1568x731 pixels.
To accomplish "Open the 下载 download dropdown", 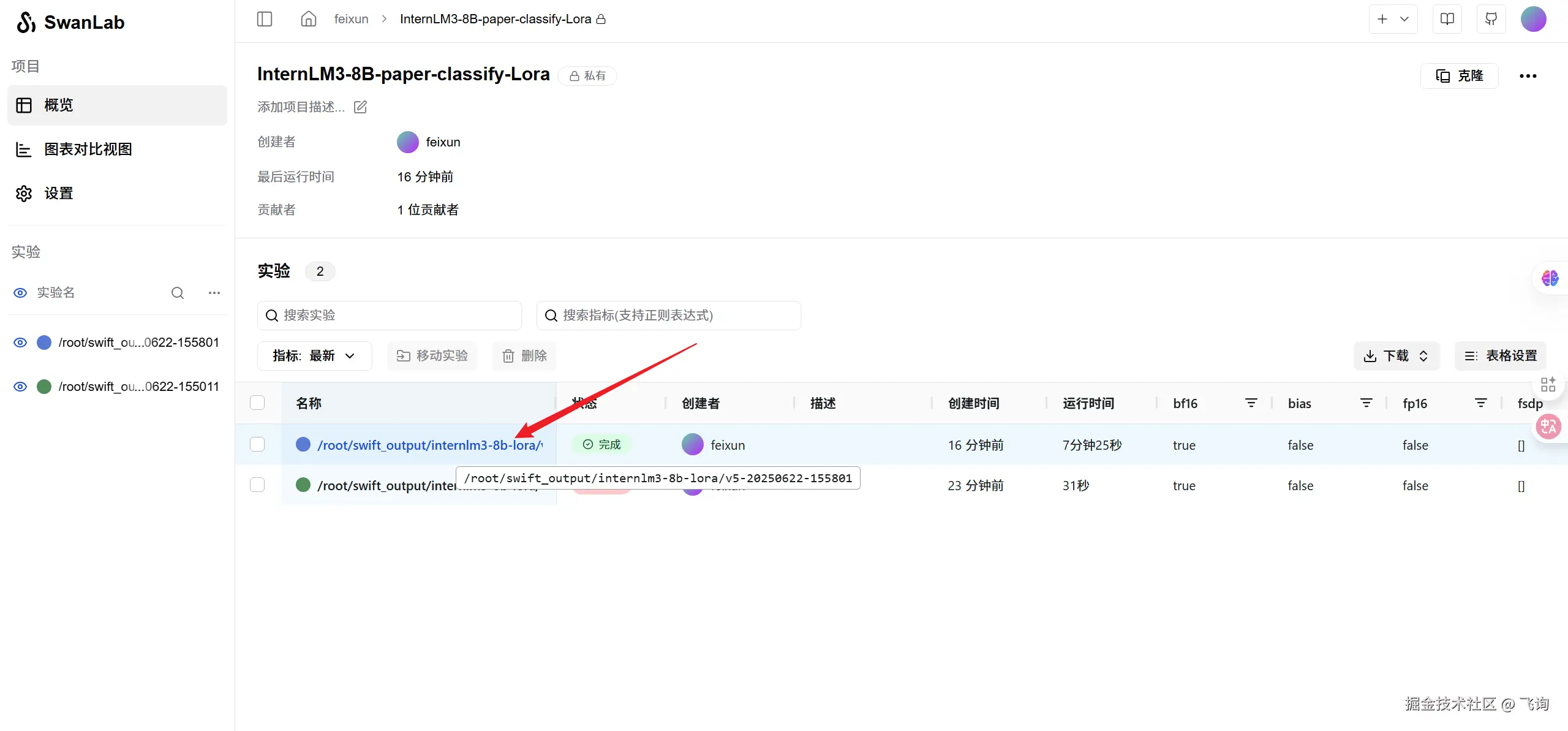I will pyautogui.click(x=1396, y=356).
